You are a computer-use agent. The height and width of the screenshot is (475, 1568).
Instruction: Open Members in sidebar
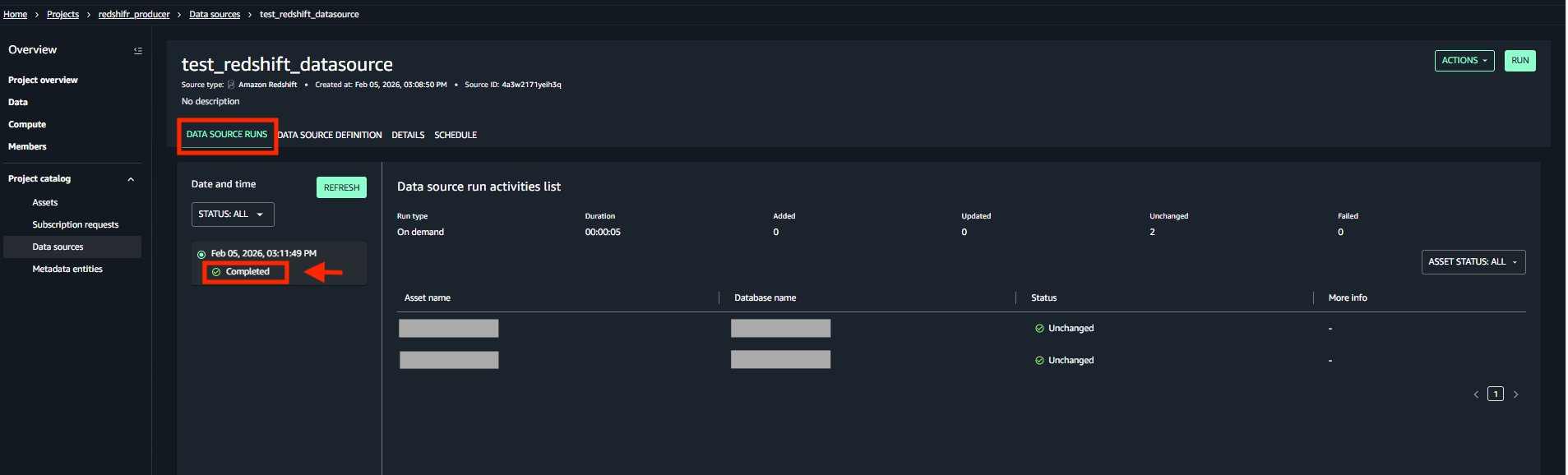coord(27,146)
